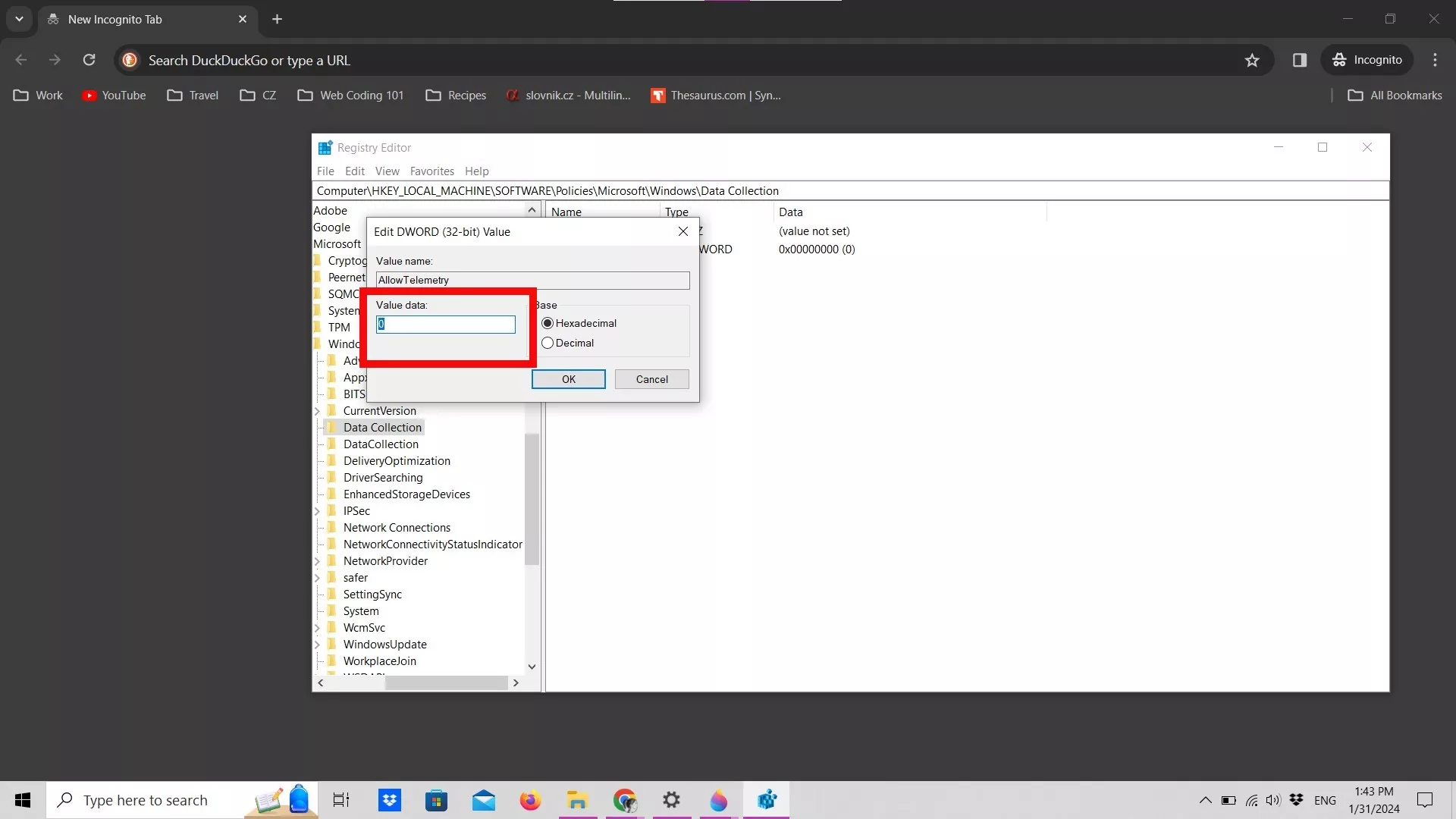Open Chrome three-dot menu
Screen dimensions: 1456x819
(x=1435, y=60)
